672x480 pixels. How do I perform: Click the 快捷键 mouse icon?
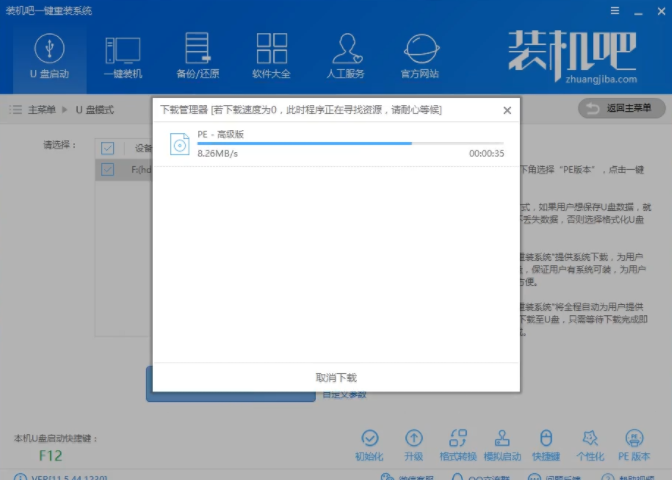tap(546, 438)
